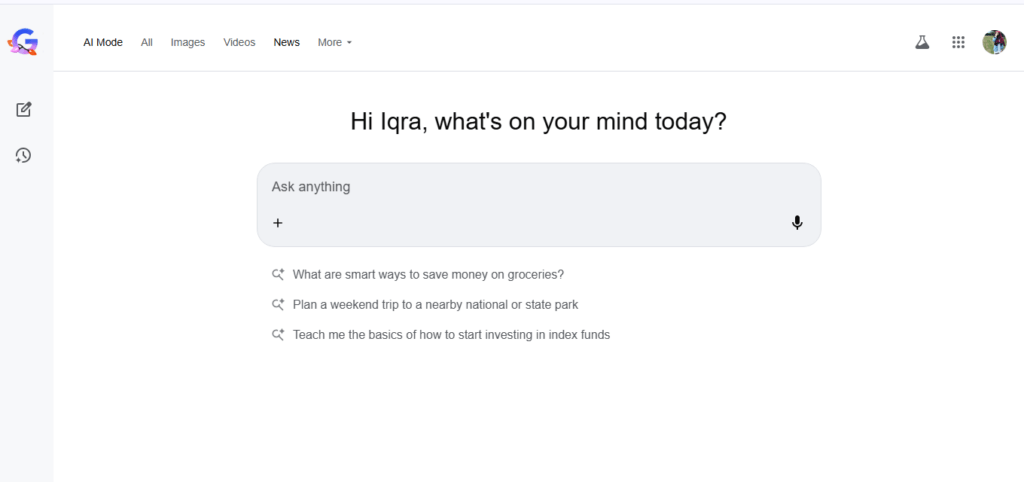Click the greeting 'Hi Iqra, what's on your mind today?'
This screenshot has width=1024, height=482.
click(x=538, y=122)
